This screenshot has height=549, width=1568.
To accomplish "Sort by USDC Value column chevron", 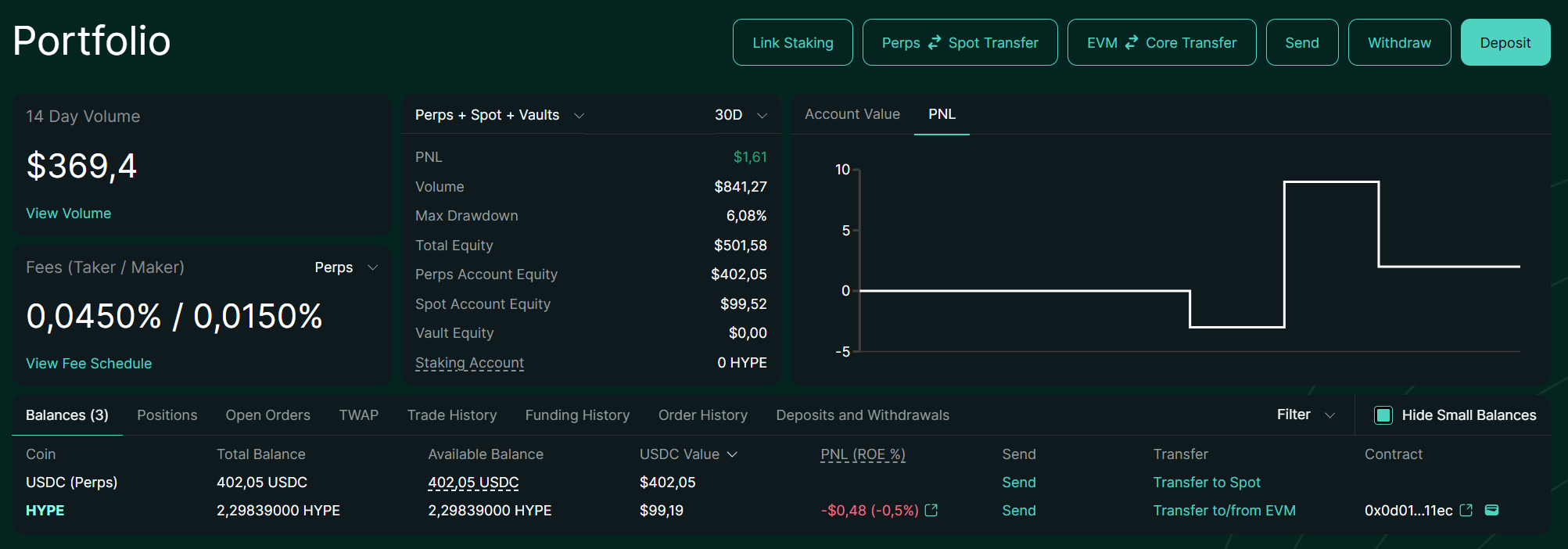I will [732, 454].
